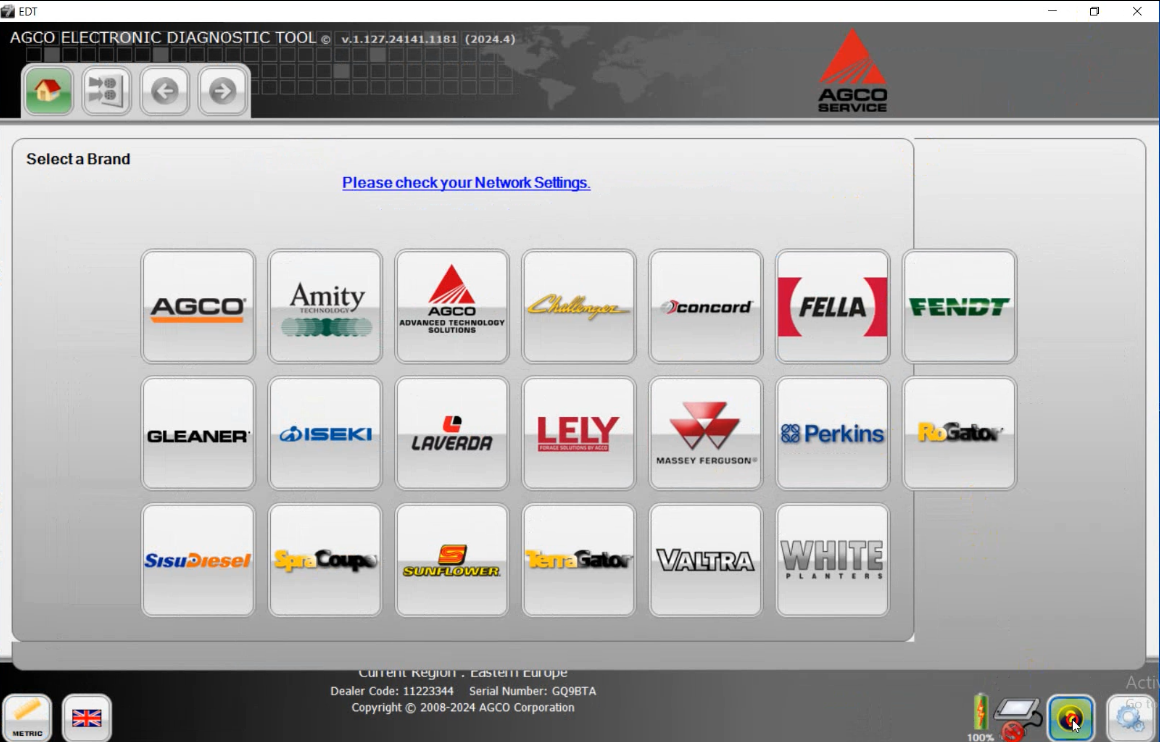Toggle units using the METRIC ruler button
The image size is (1160, 742).
28,716
